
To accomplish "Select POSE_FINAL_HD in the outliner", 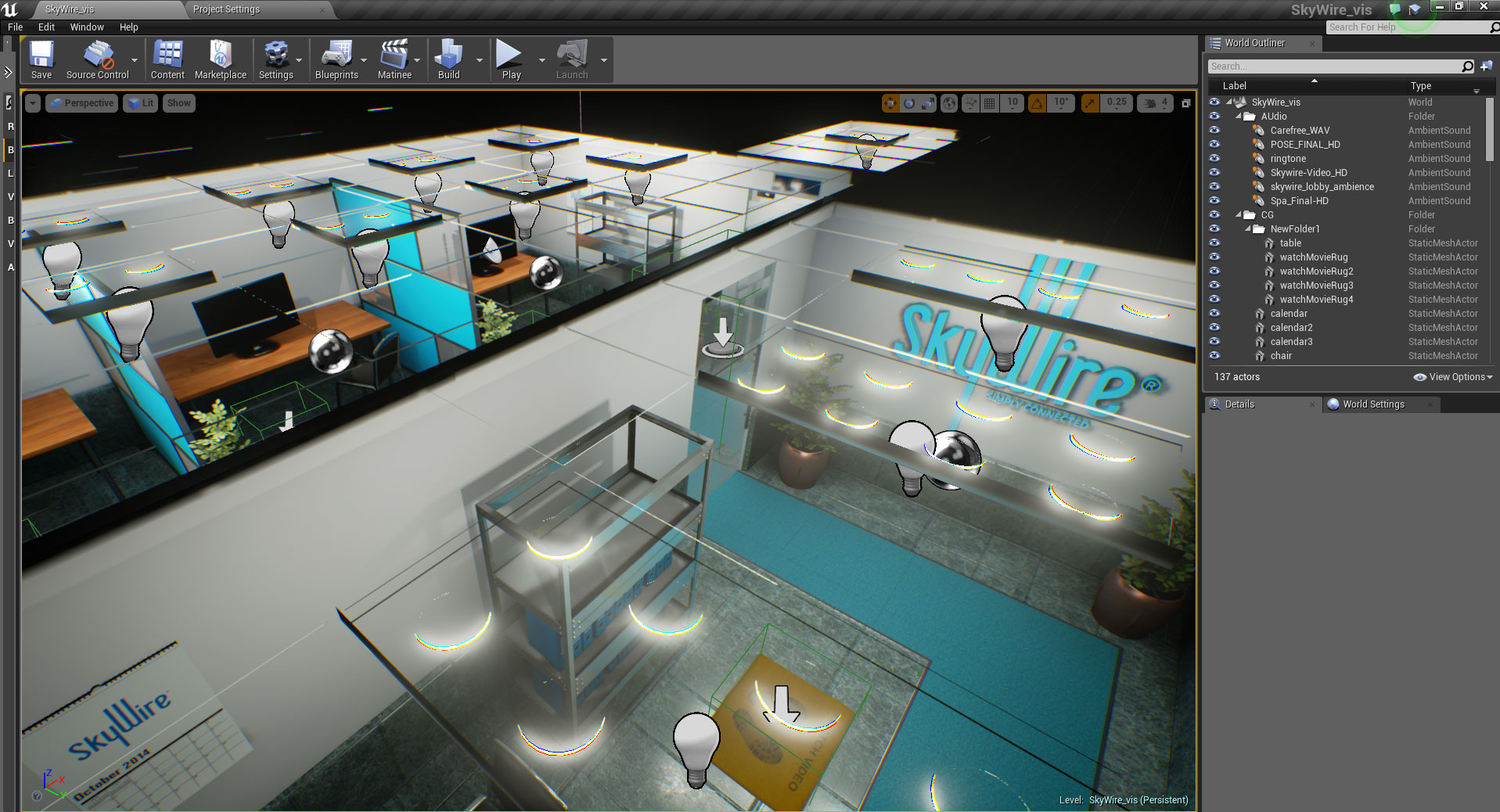I will (x=1304, y=145).
